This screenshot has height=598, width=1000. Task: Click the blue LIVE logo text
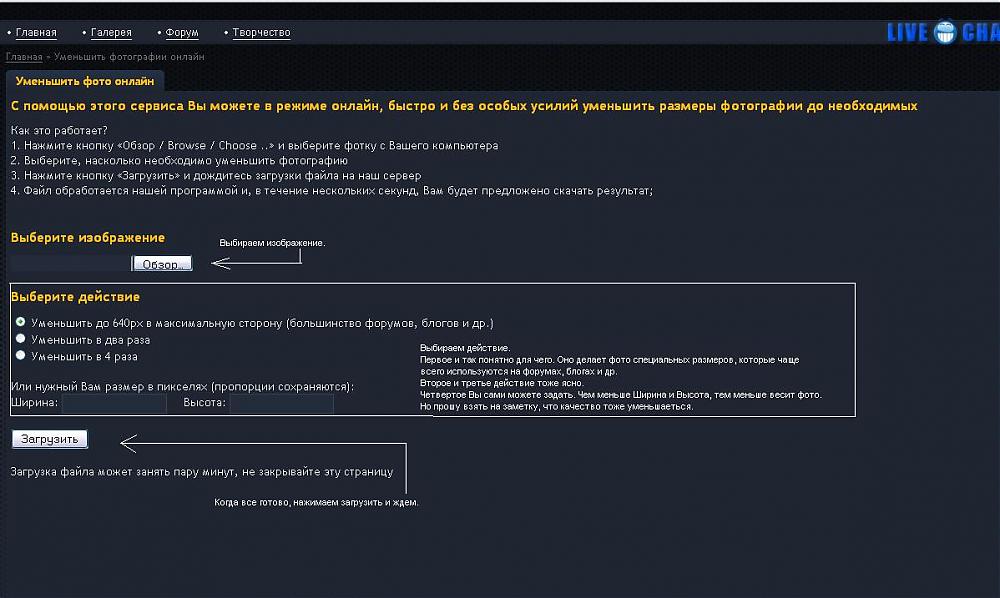click(x=908, y=33)
